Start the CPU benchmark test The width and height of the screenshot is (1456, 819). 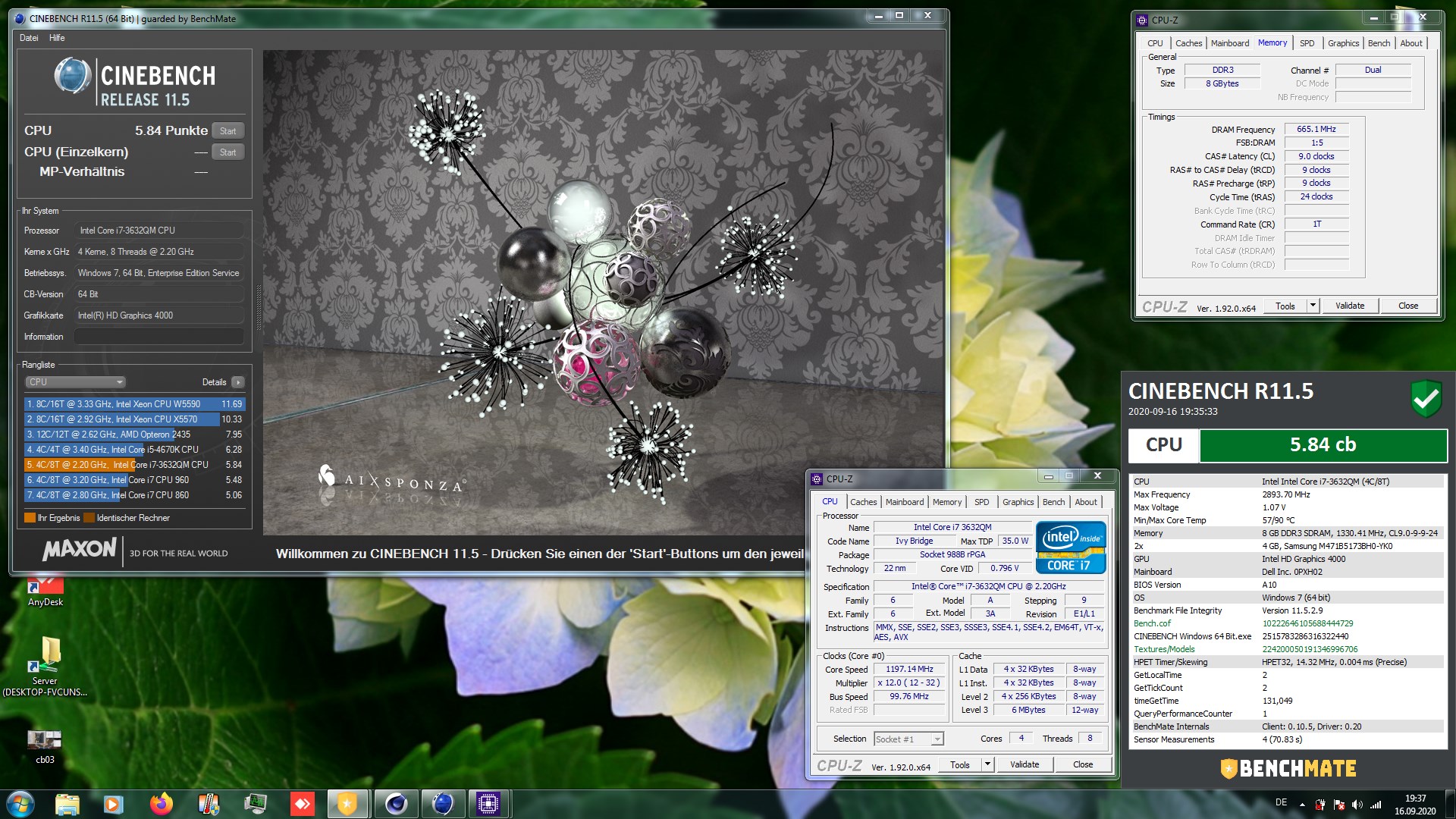point(227,131)
